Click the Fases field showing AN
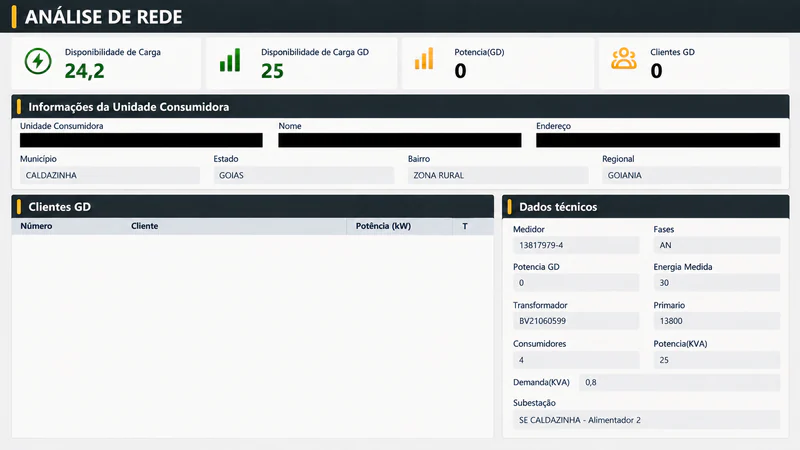Viewport: 800px width, 450px height. click(717, 245)
